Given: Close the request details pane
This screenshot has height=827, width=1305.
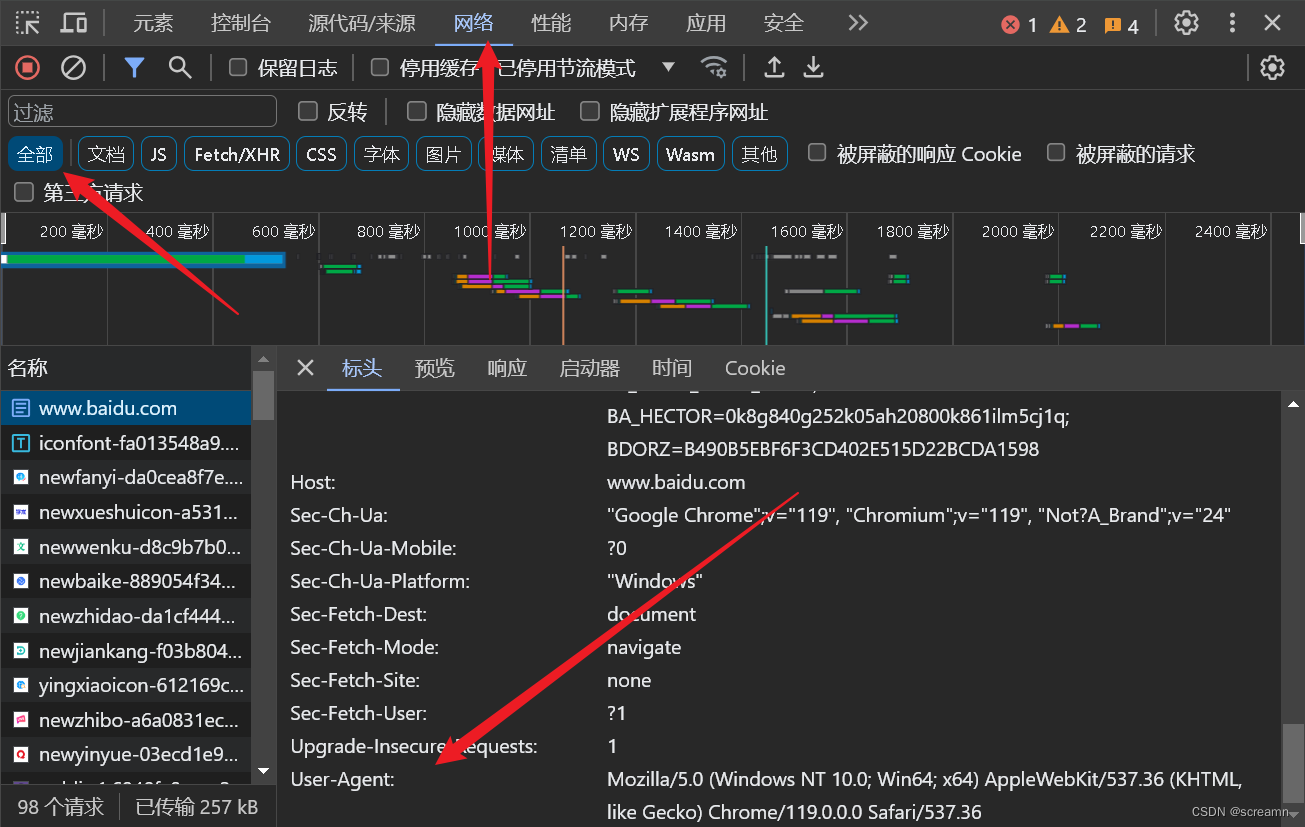Looking at the screenshot, I should click(x=306, y=368).
